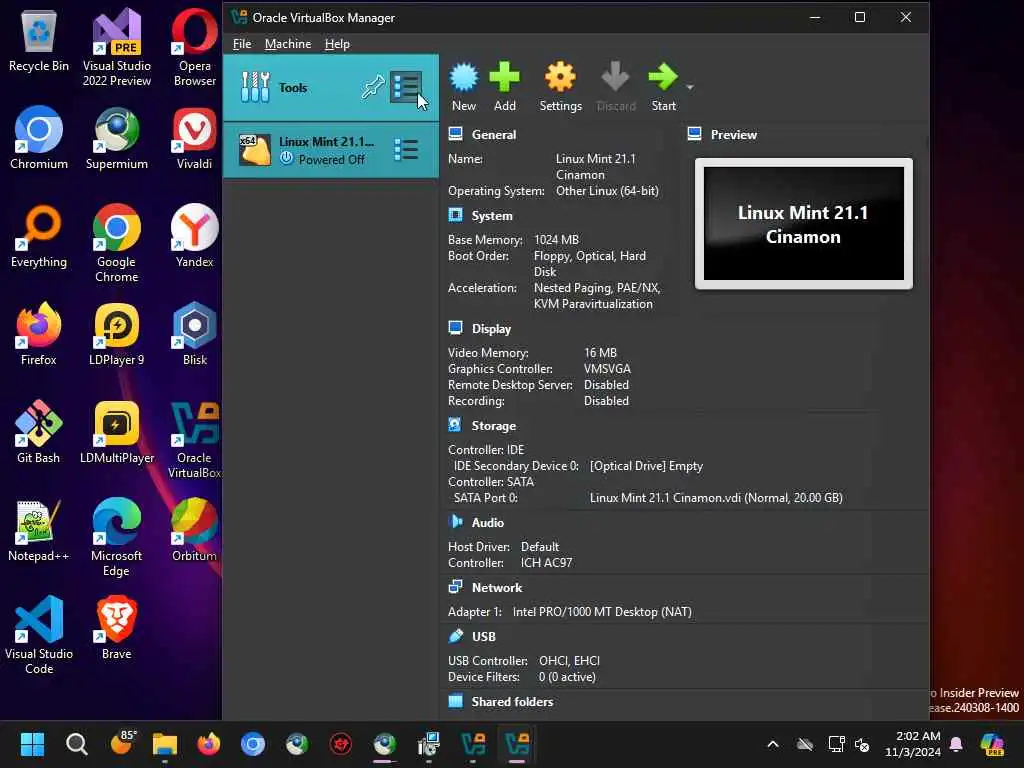The image size is (1024, 768).
Task: Select Google Chrome desktop icon
Action: point(117,243)
